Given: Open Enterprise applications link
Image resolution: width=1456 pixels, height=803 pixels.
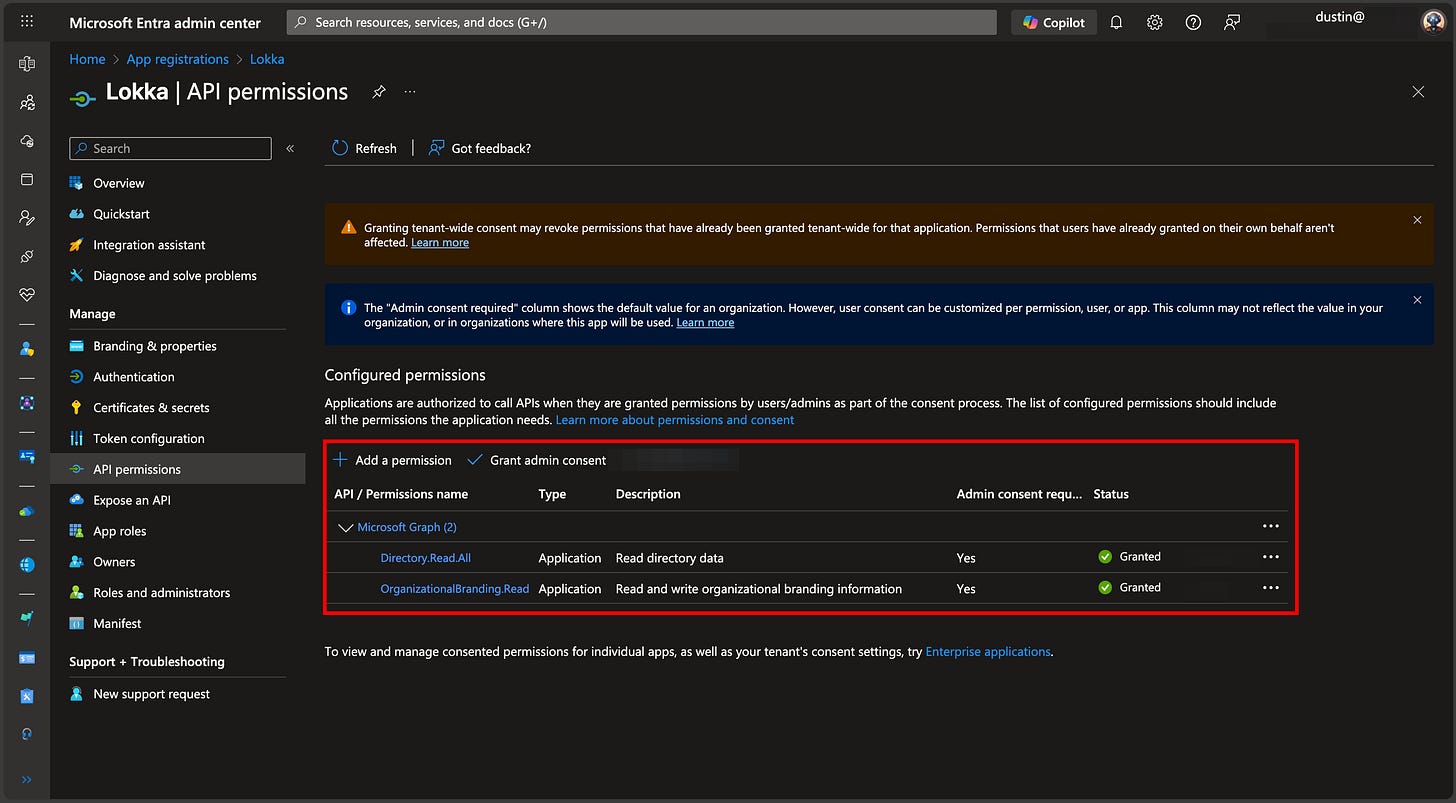Looking at the screenshot, I should (x=988, y=652).
